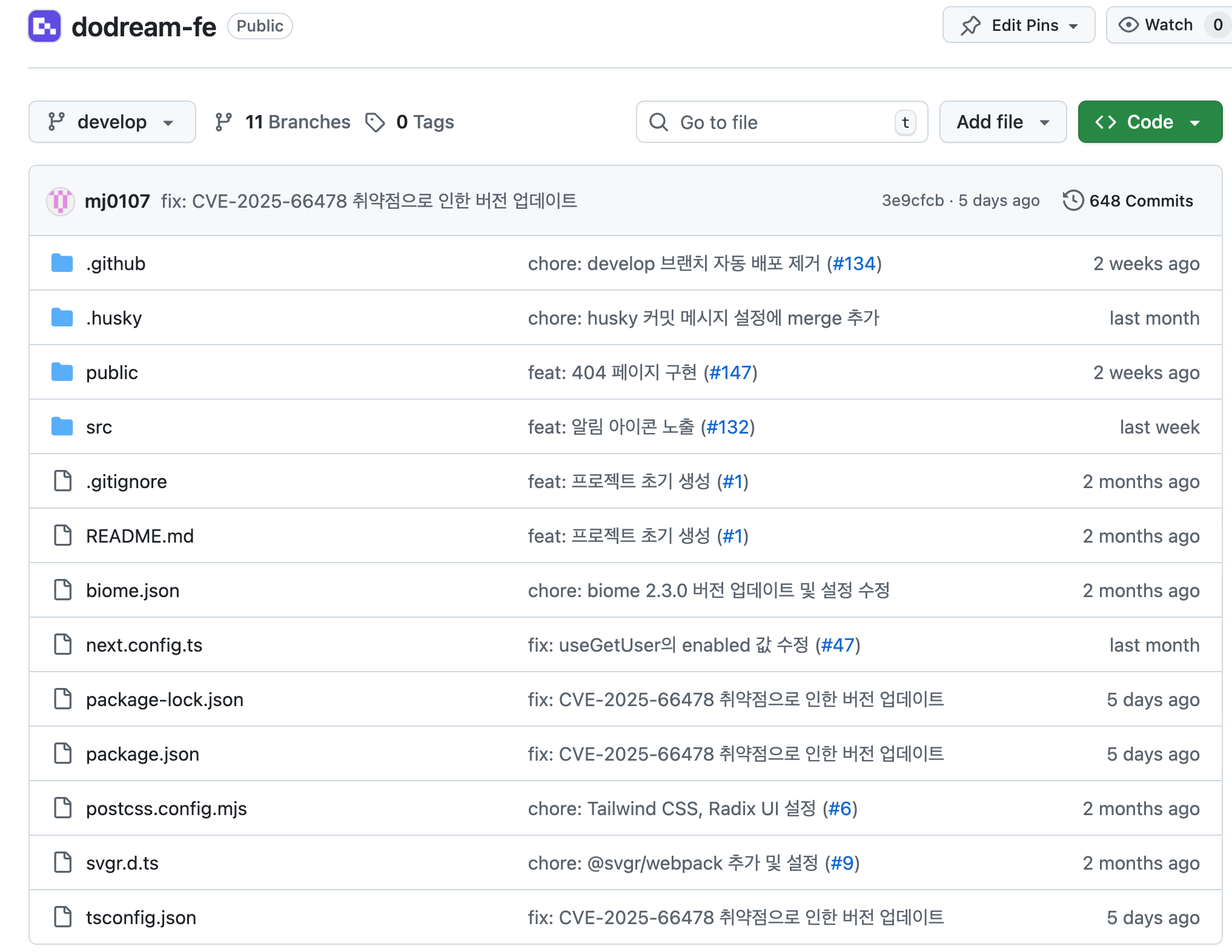Expand the Add file dropdown

tap(1002, 122)
